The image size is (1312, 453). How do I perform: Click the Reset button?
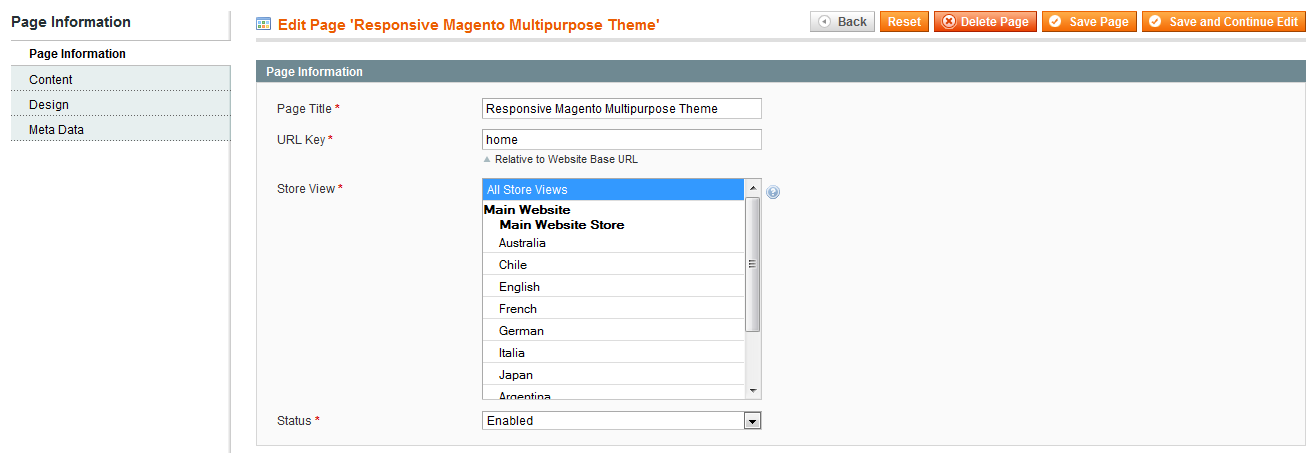tap(904, 22)
